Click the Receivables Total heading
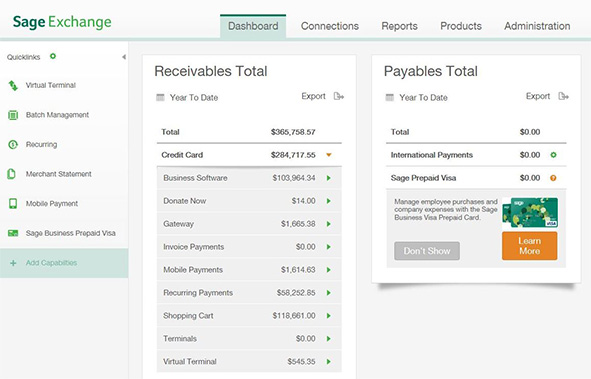The width and height of the screenshot is (591, 379). tap(211, 71)
